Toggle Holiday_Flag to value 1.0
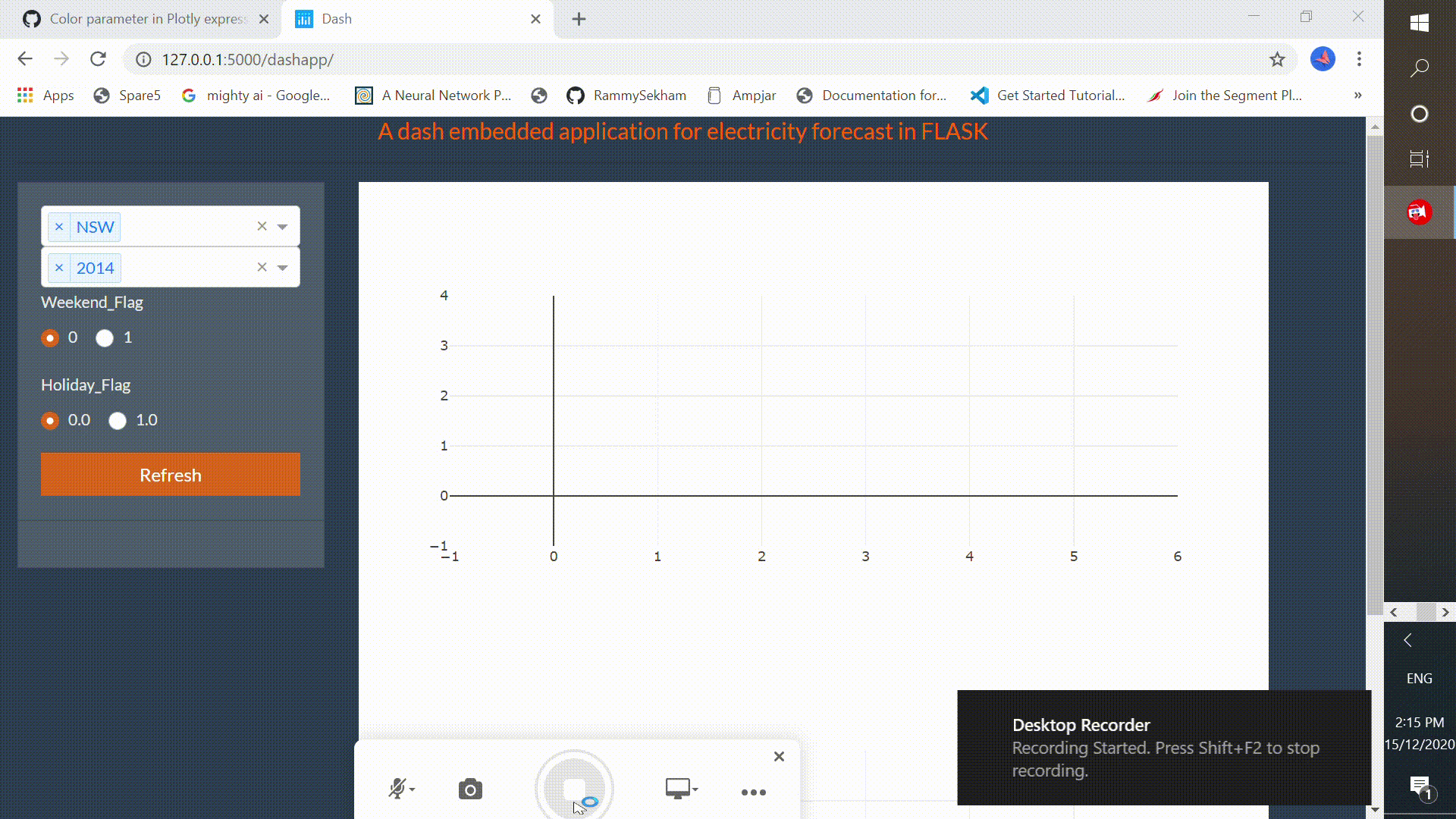1456x819 pixels. click(x=117, y=419)
